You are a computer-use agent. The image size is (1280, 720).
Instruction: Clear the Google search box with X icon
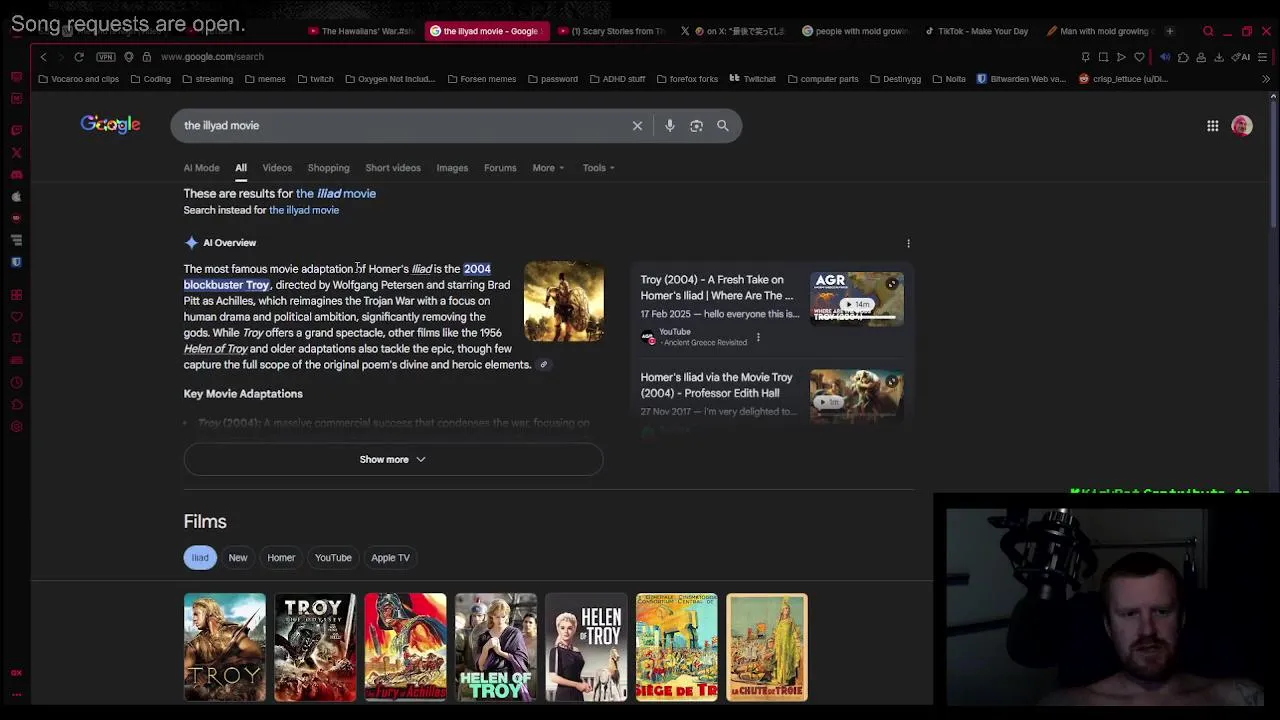tap(637, 126)
